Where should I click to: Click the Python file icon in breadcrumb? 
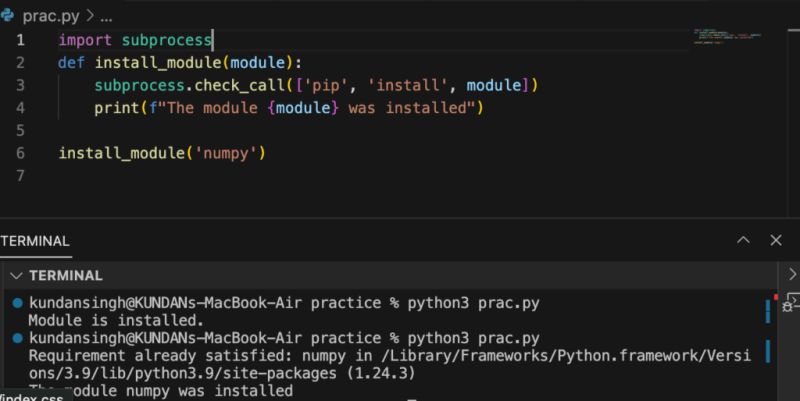7,16
